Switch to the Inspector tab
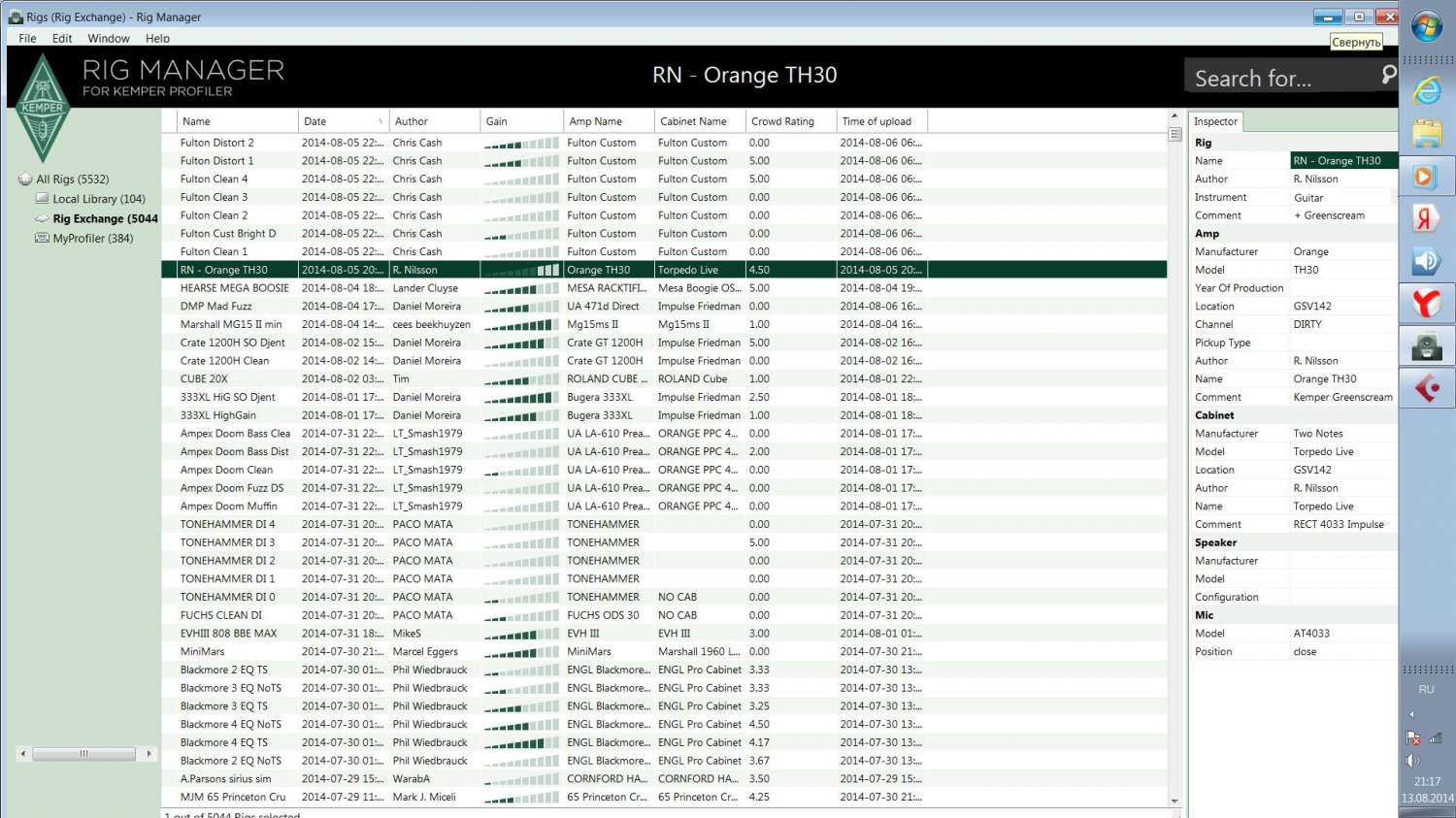 (1215, 121)
